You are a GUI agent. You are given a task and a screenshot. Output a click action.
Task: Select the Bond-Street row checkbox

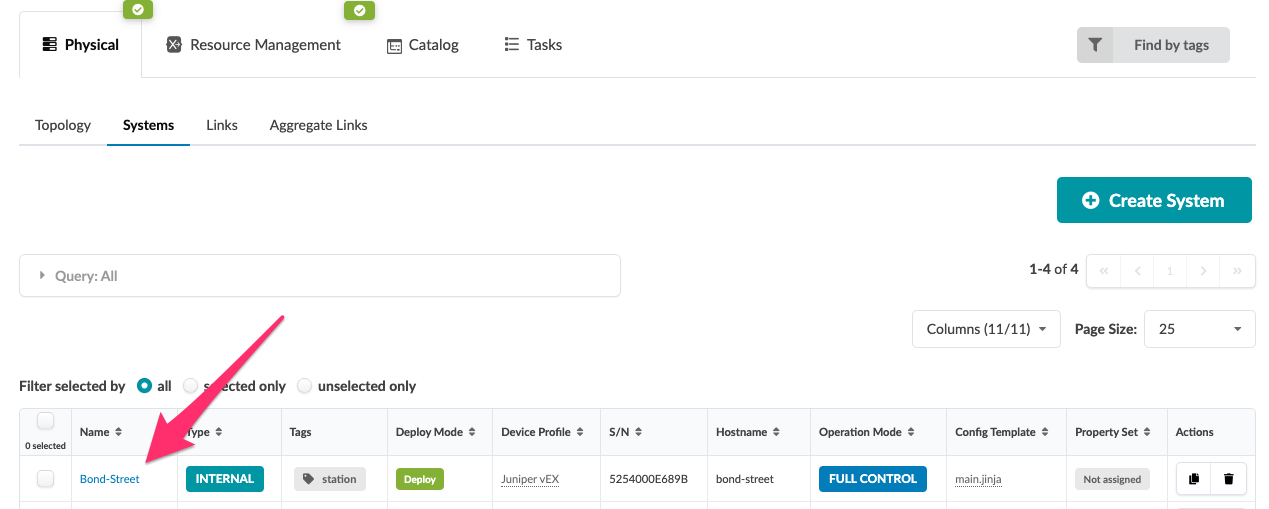click(46, 479)
